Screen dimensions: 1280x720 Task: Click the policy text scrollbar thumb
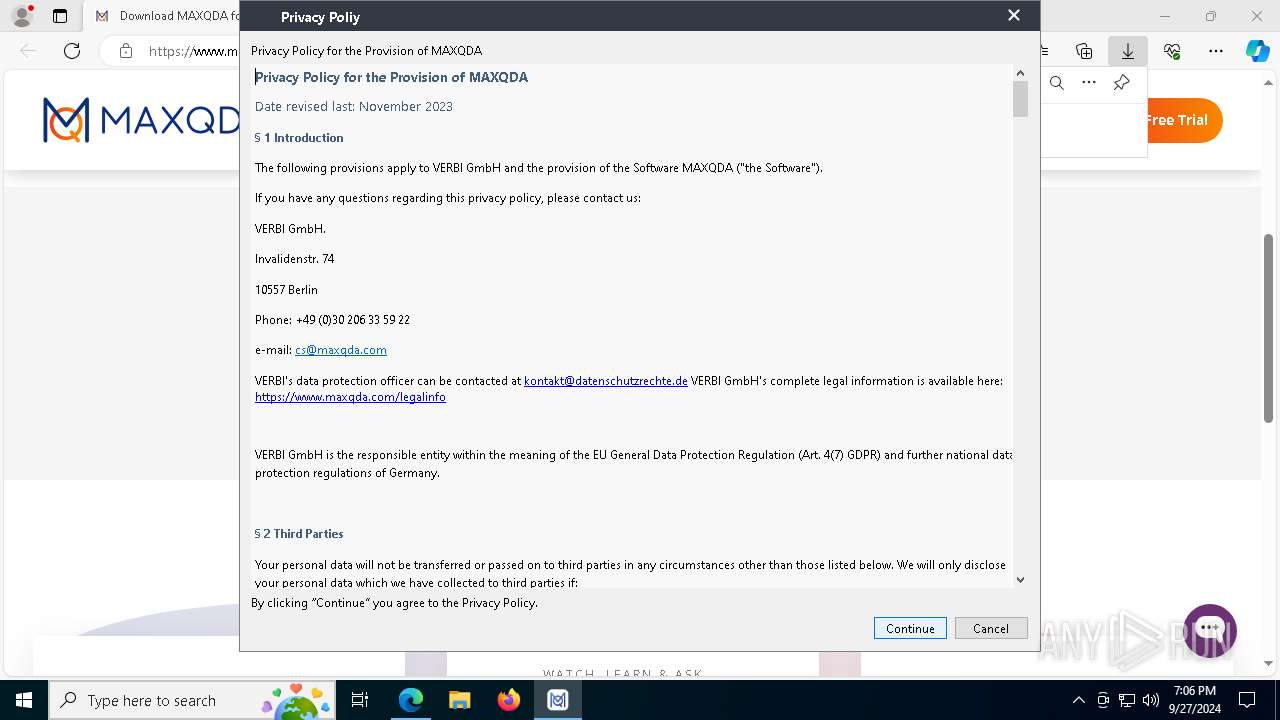(x=1020, y=99)
